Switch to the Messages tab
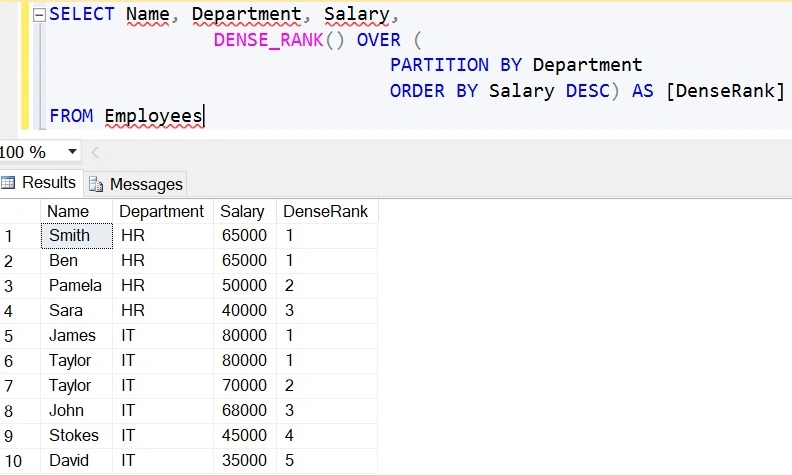 136,184
